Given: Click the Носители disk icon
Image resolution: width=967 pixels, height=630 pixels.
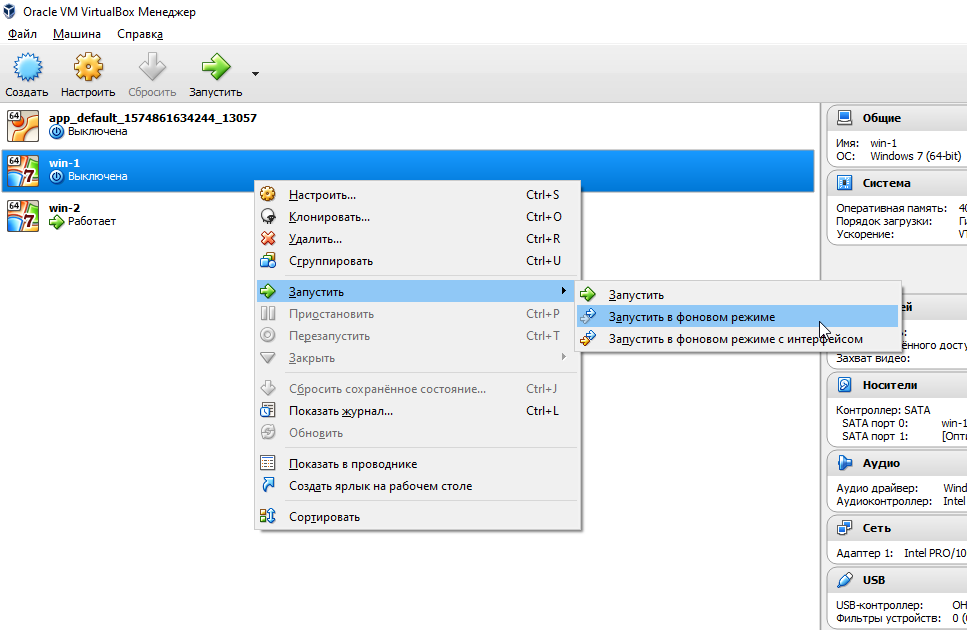Looking at the screenshot, I should pos(844,385).
